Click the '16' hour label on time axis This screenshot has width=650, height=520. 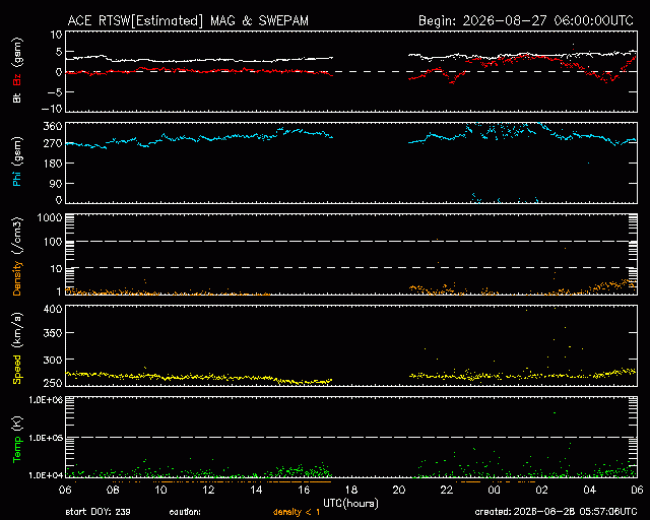[x=304, y=490]
